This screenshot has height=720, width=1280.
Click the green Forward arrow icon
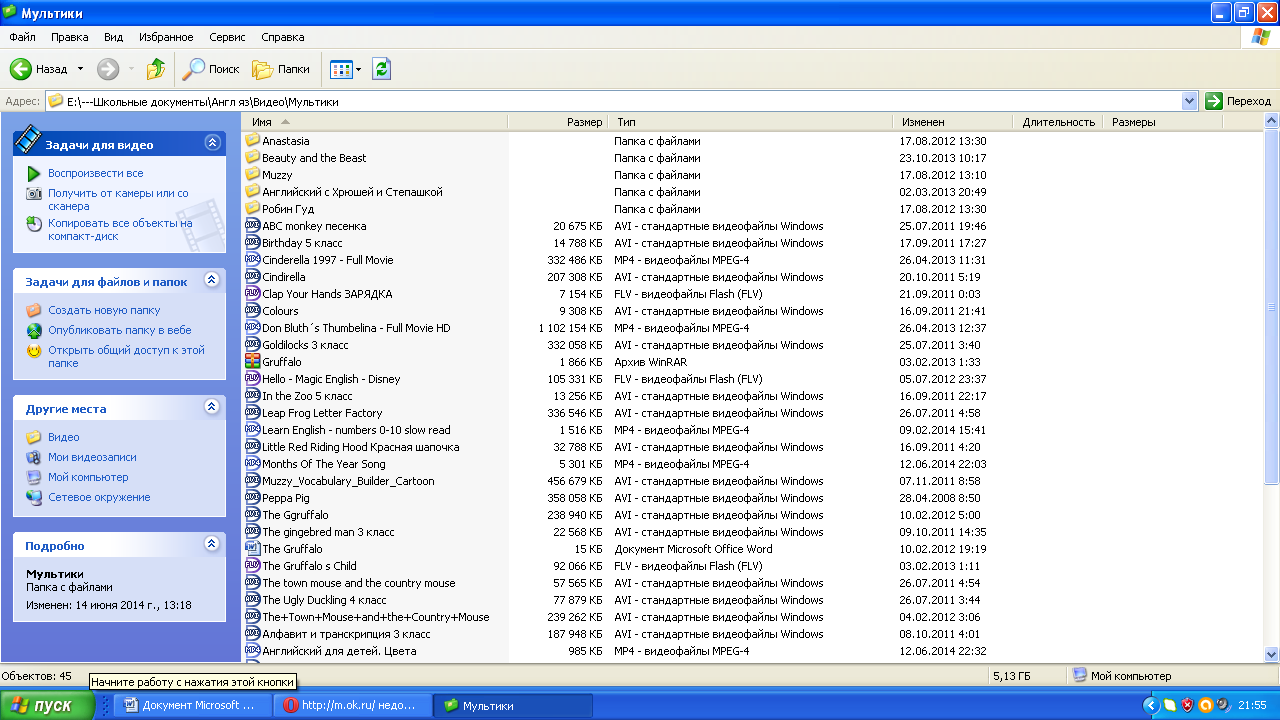[108, 69]
